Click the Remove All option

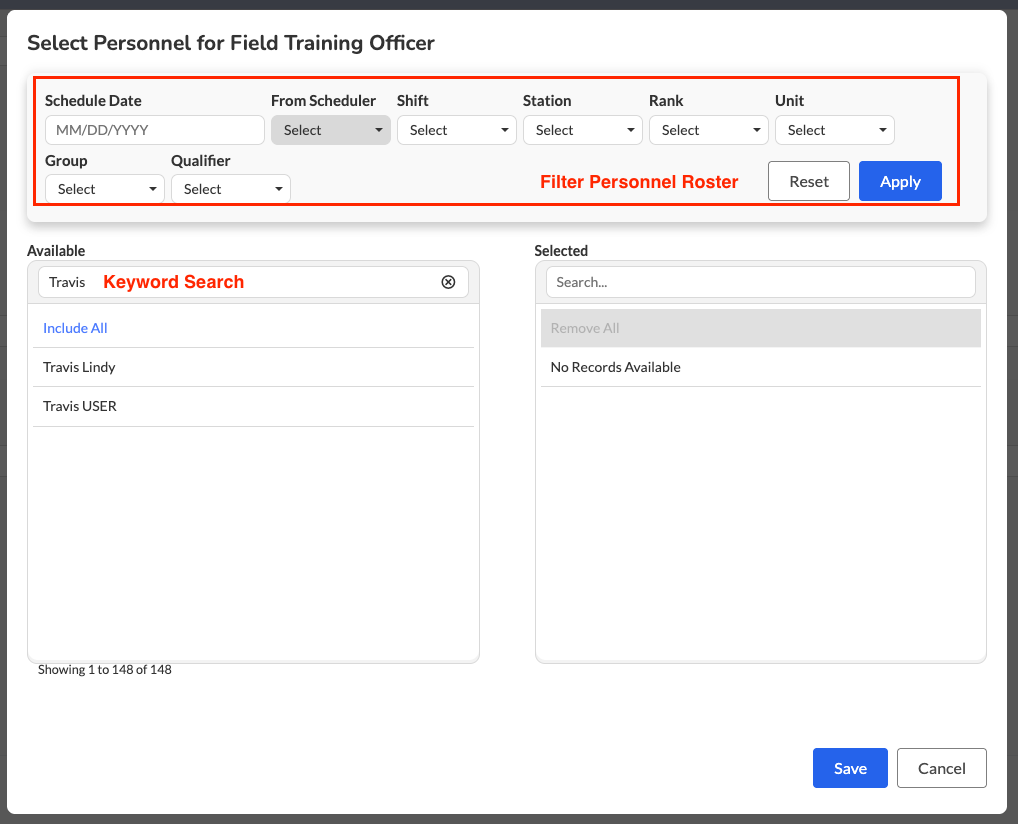pos(760,328)
